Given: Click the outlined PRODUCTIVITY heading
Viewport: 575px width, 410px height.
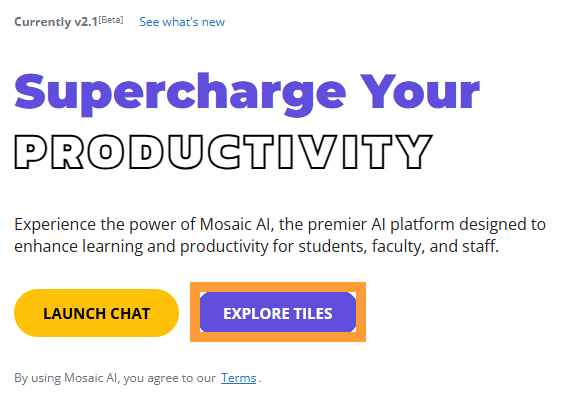Looking at the screenshot, I should 223,152.
